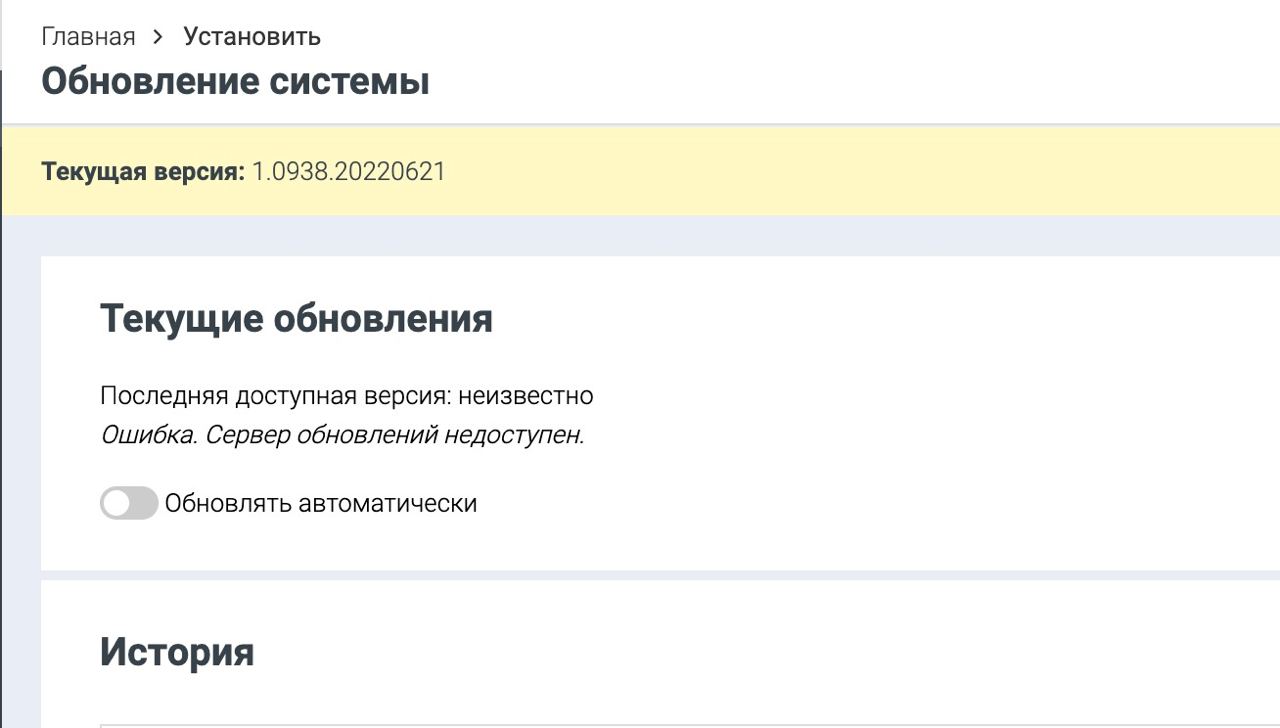Select version number 1.0938.20220621
This screenshot has width=1280, height=728.
[348, 172]
